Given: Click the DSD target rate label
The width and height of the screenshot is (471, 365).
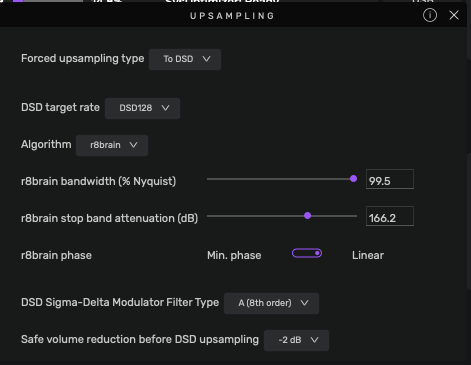Looking at the screenshot, I should 60,108.
